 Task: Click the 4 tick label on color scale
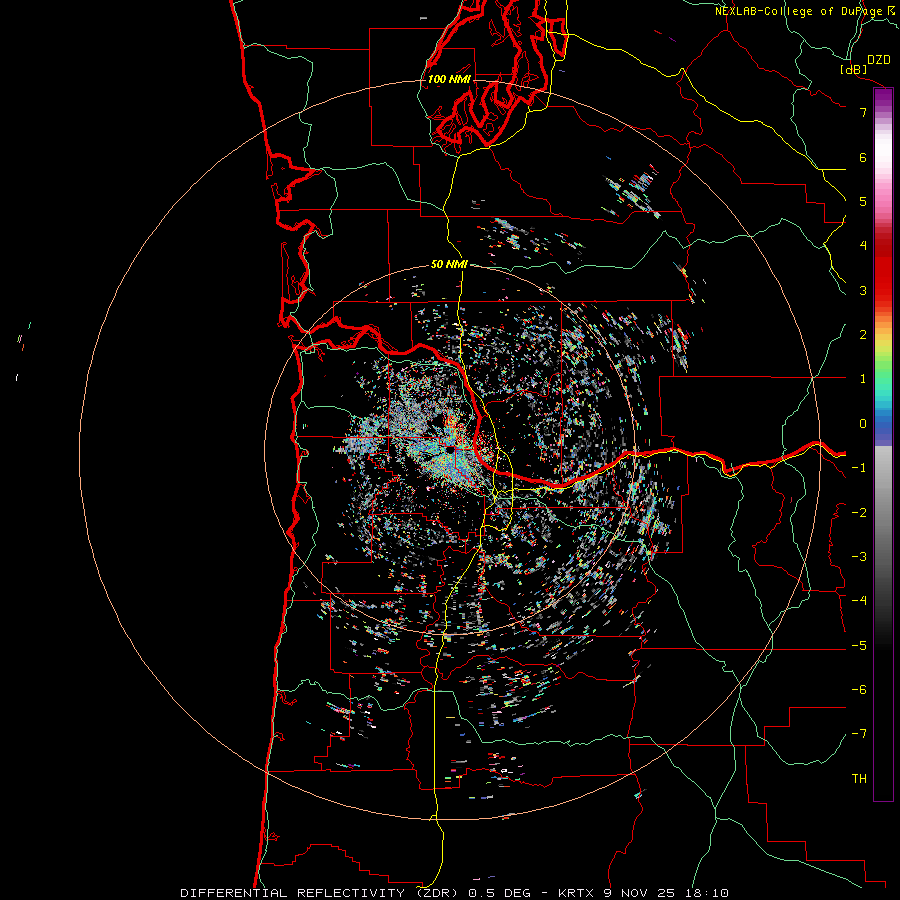point(863,246)
